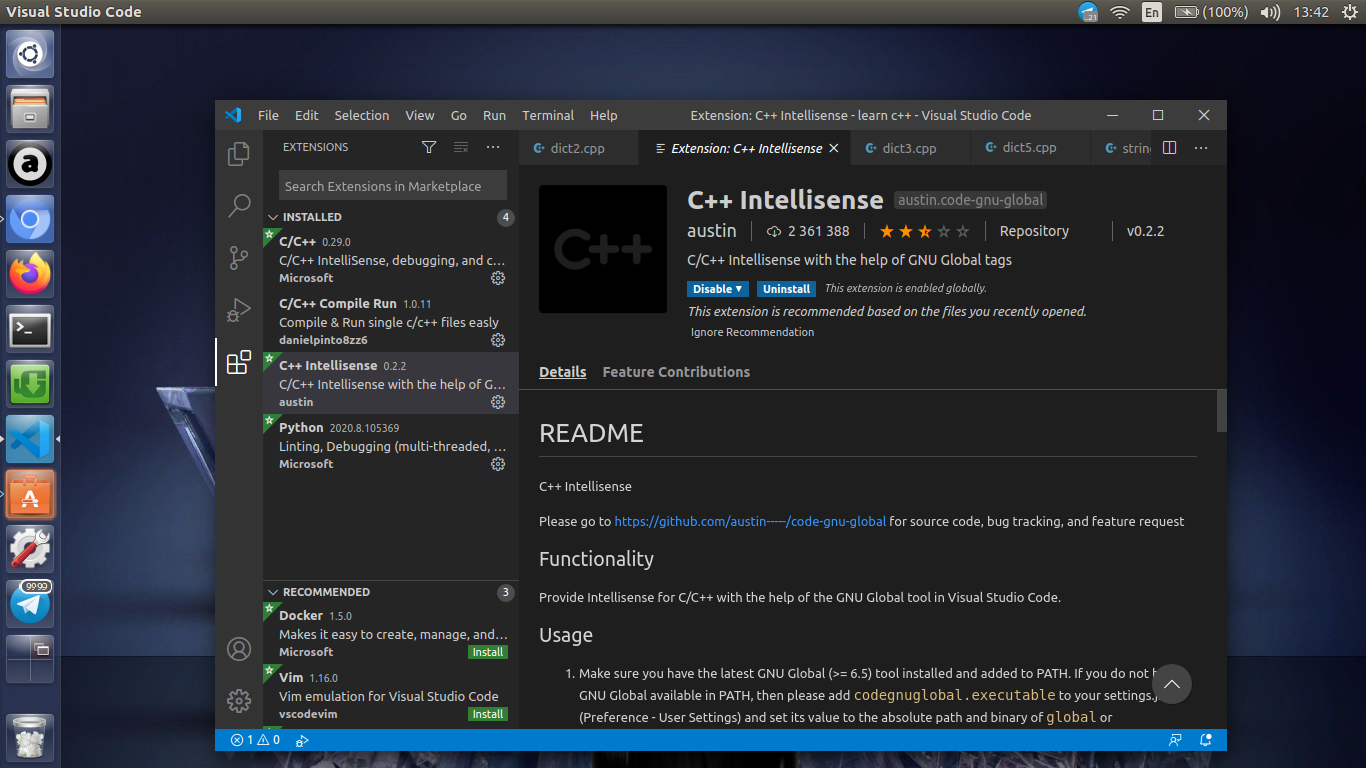Open the Terminal menu
This screenshot has height=768, width=1366.
(548, 115)
